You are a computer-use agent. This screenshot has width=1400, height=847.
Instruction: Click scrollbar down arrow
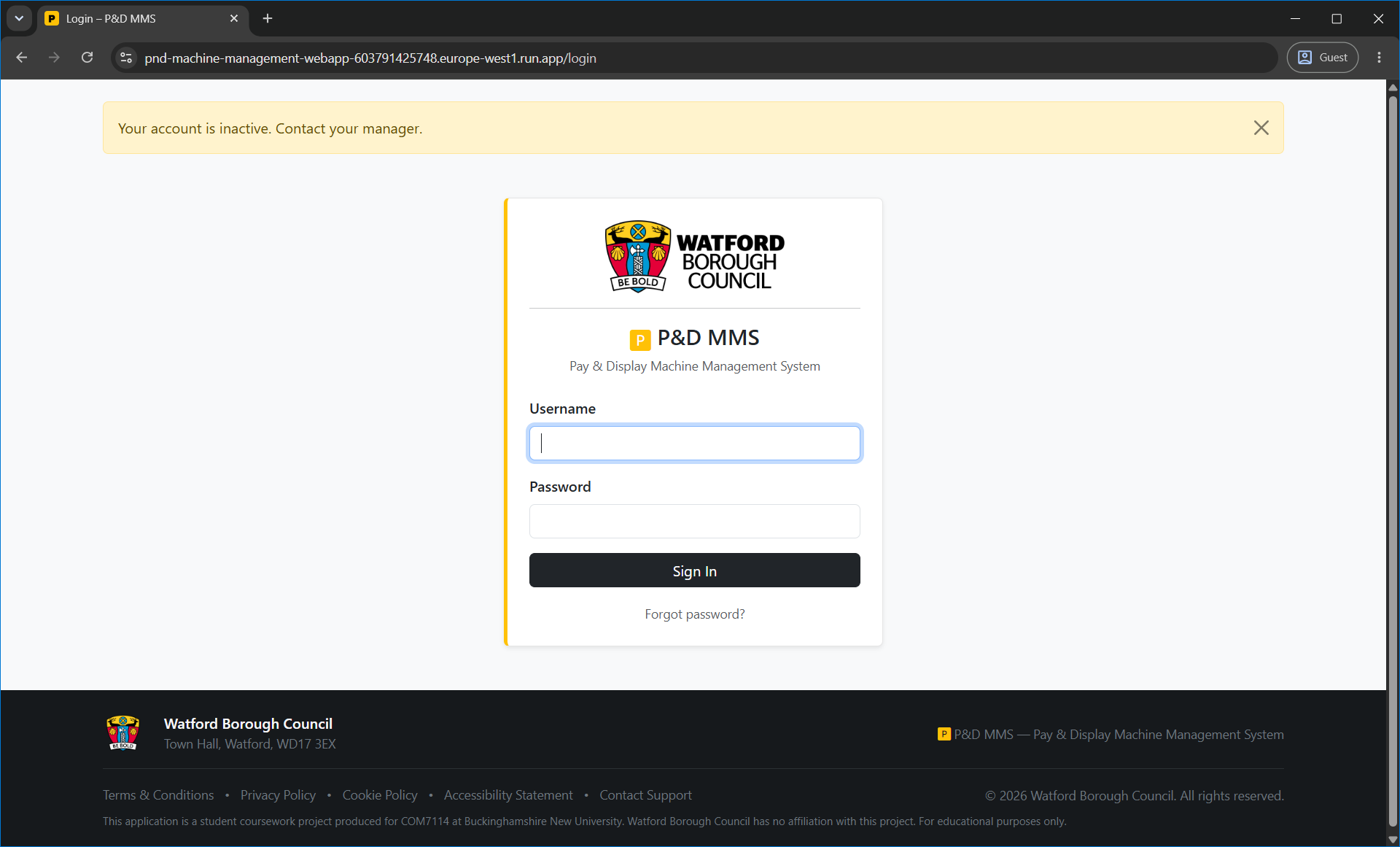1393,839
